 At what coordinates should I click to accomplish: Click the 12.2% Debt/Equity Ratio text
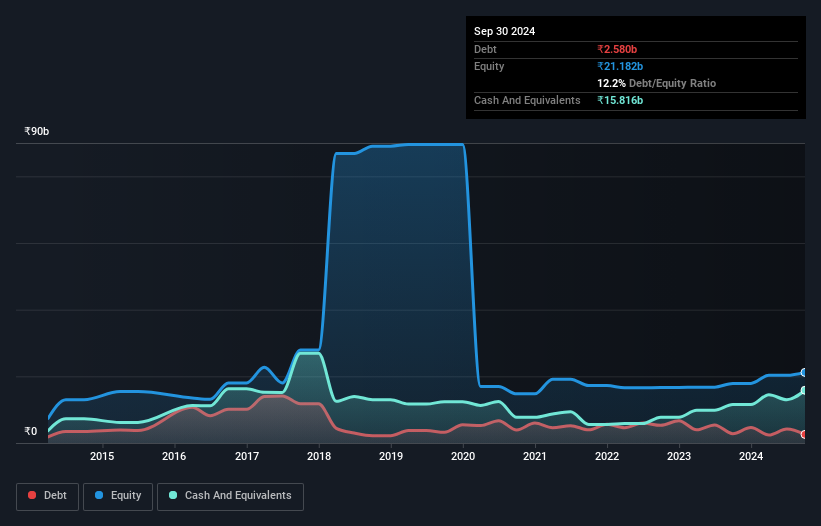(657, 83)
